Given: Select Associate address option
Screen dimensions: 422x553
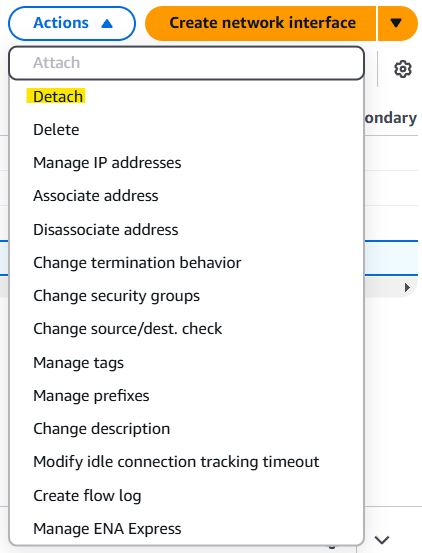Looking at the screenshot, I should pos(186,196).
